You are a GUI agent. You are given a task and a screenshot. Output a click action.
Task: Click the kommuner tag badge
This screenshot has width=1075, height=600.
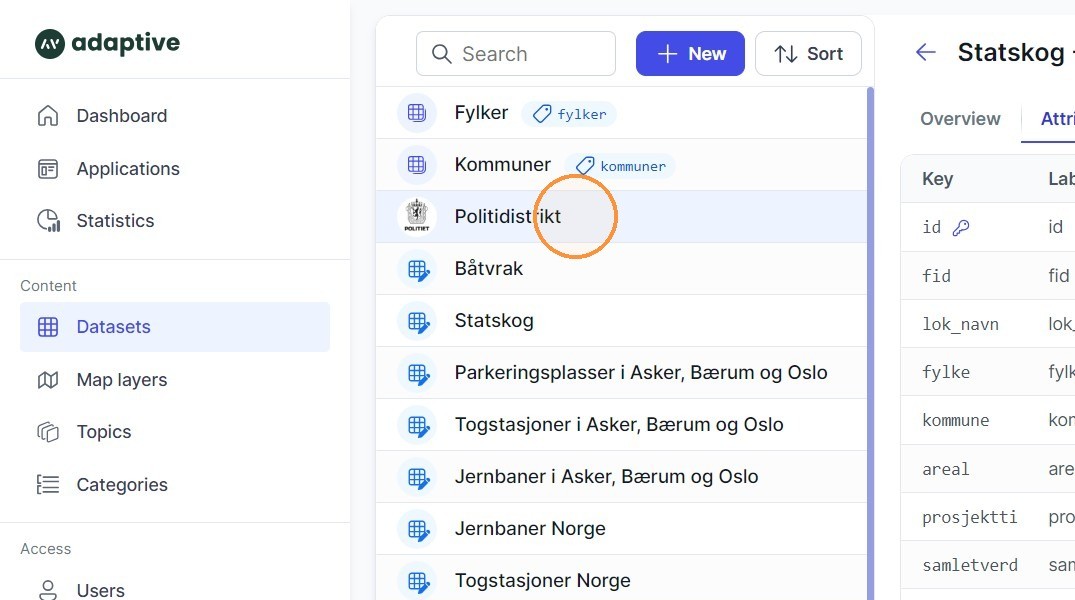tap(620, 166)
